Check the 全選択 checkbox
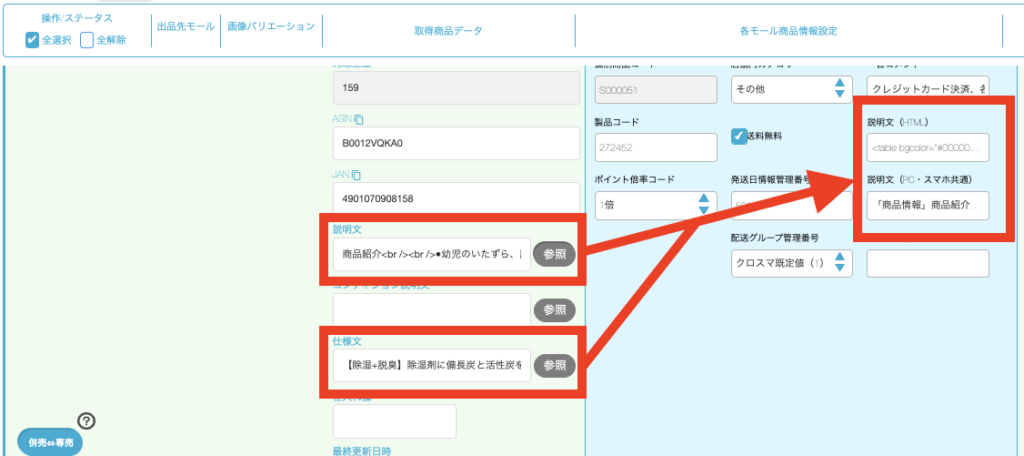Viewport: 1024px width, 456px height. pos(32,41)
